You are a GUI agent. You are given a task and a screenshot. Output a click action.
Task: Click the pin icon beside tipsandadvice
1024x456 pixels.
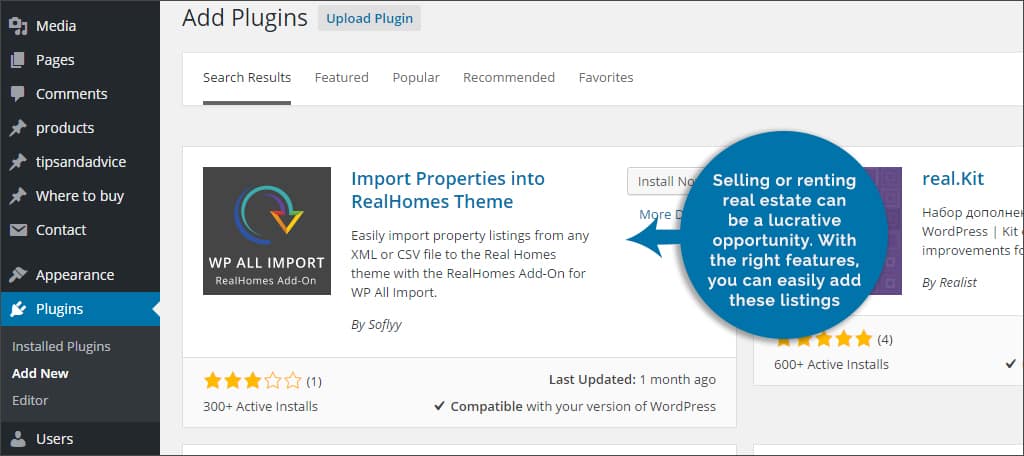pos(18,162)
